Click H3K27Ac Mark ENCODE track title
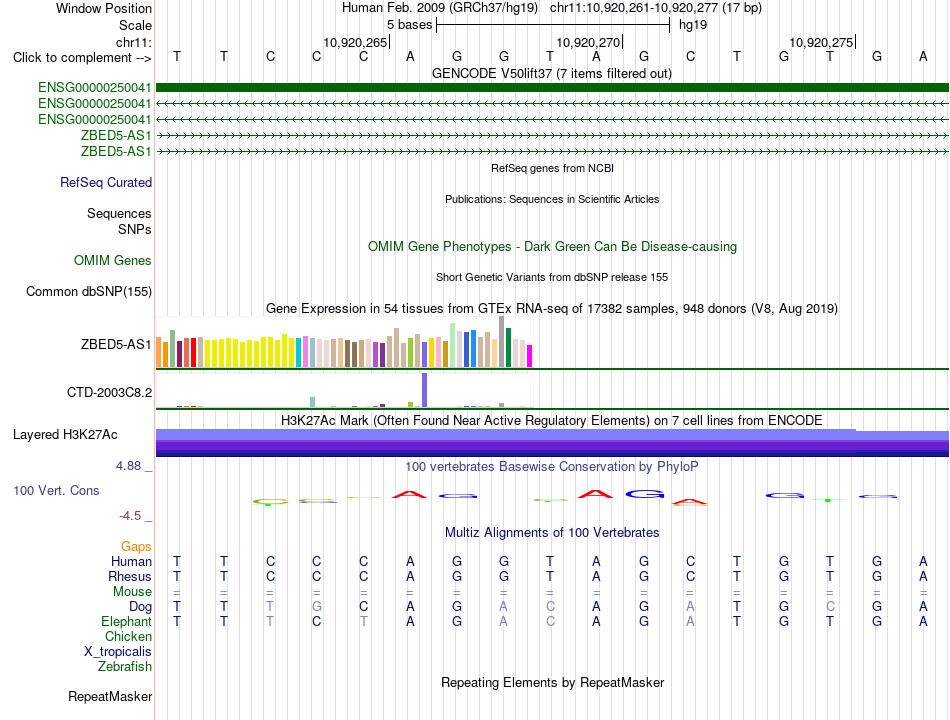Image resolution: width=950 pixels, height=720 pixels. coord(552,421)
